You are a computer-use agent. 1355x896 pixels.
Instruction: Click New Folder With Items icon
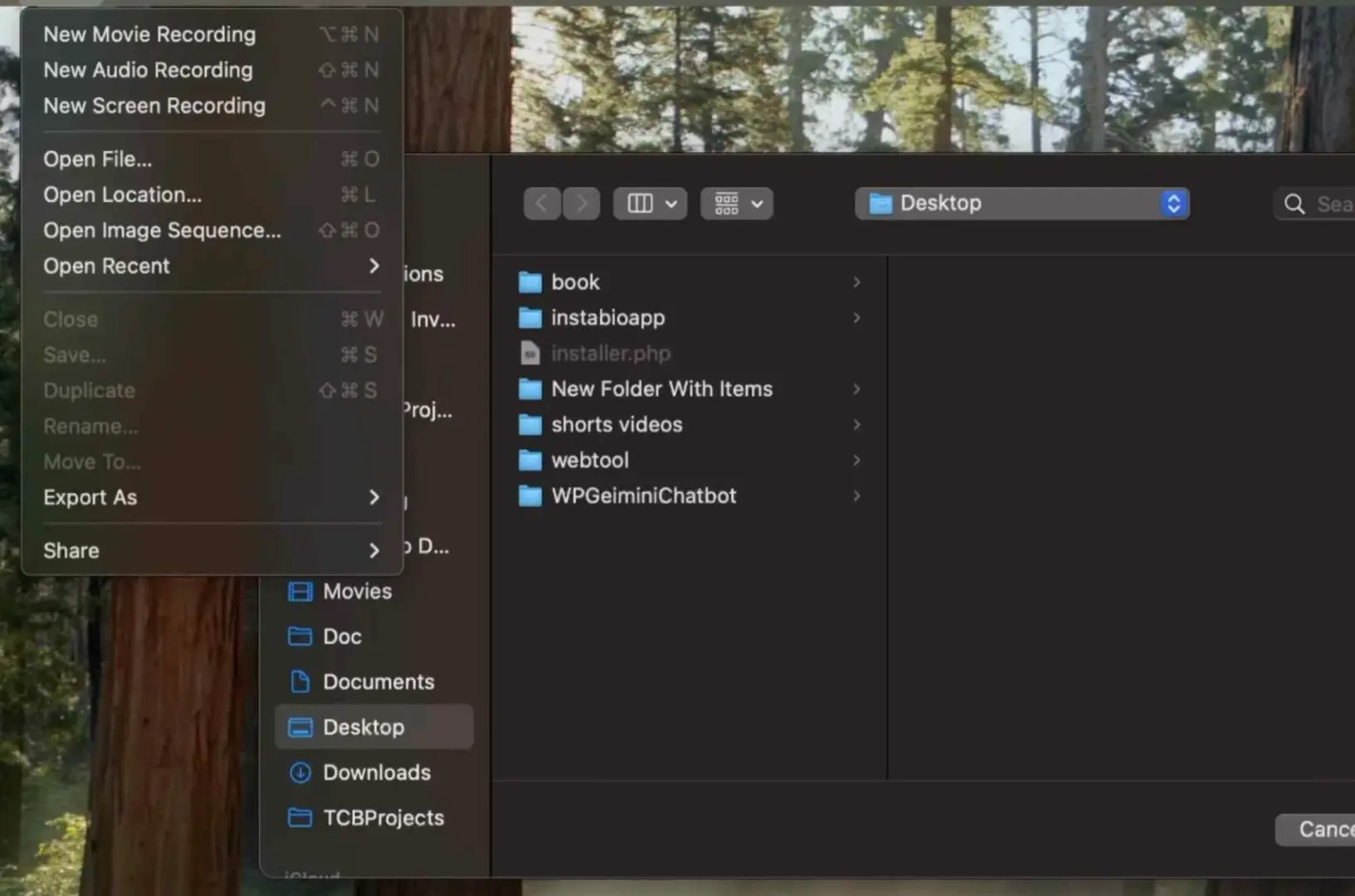click(x=530, y=389)
